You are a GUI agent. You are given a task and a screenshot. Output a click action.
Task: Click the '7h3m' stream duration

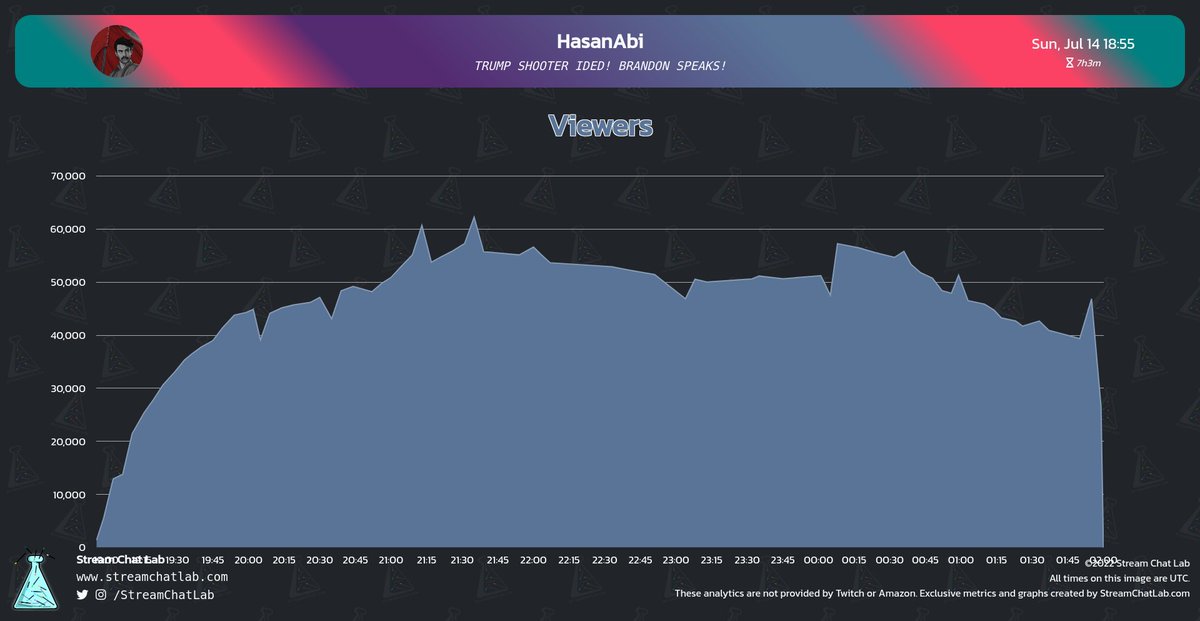point(1089,63)
